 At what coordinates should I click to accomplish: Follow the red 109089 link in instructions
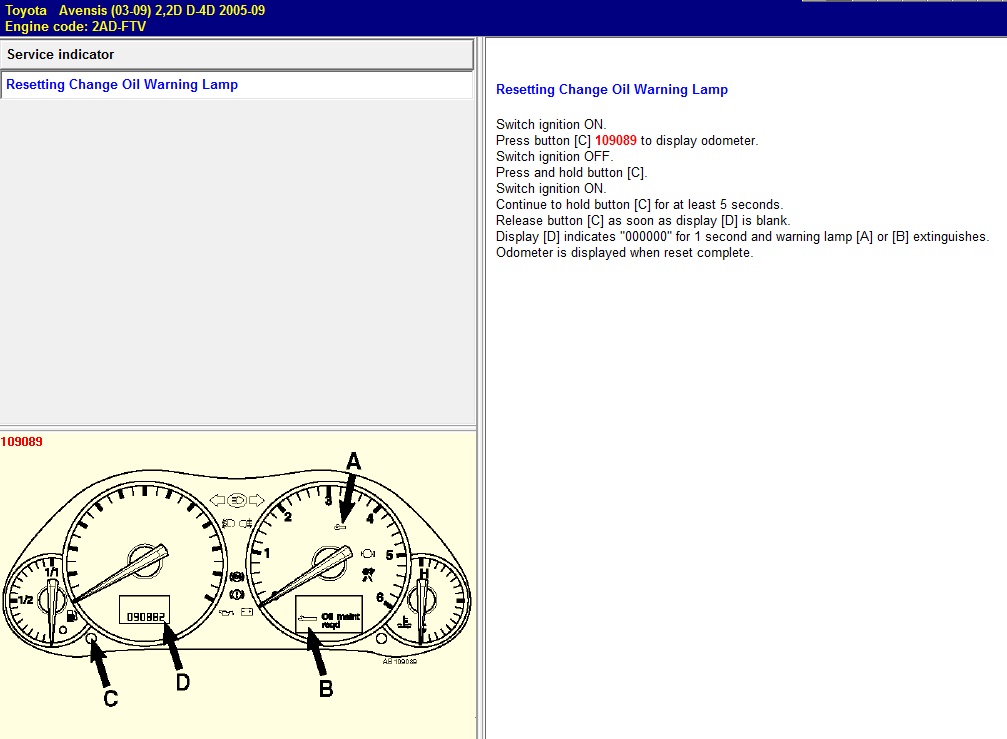[x=615, y=140]
